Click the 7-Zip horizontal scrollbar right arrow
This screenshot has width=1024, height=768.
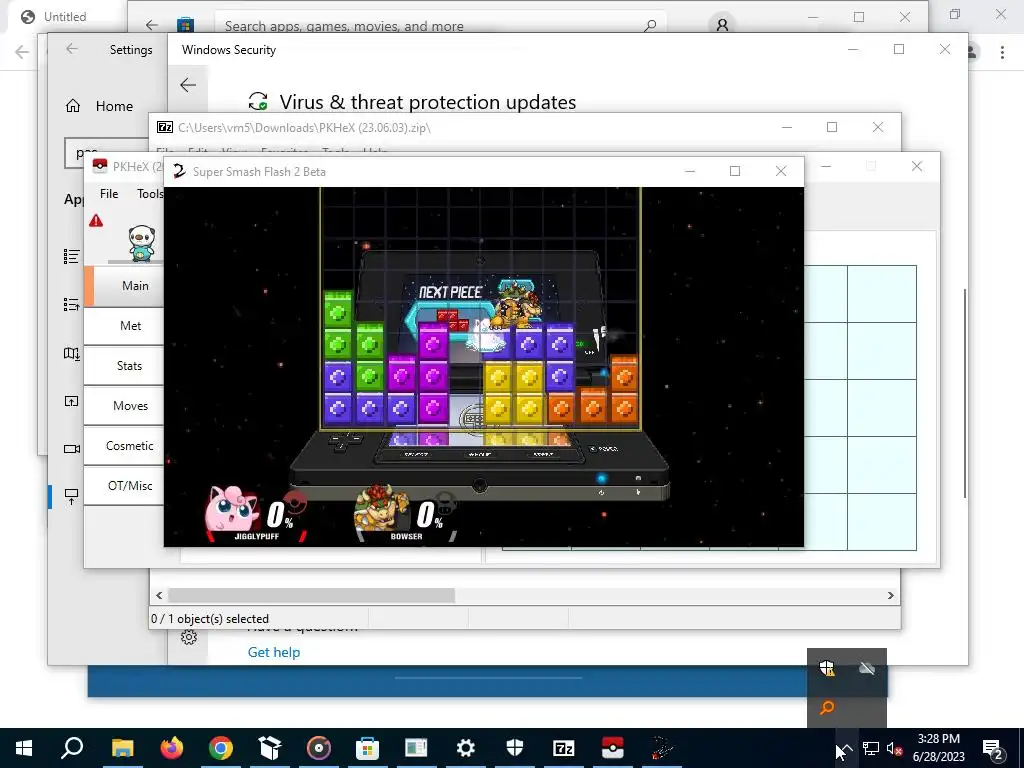[891, 595]
